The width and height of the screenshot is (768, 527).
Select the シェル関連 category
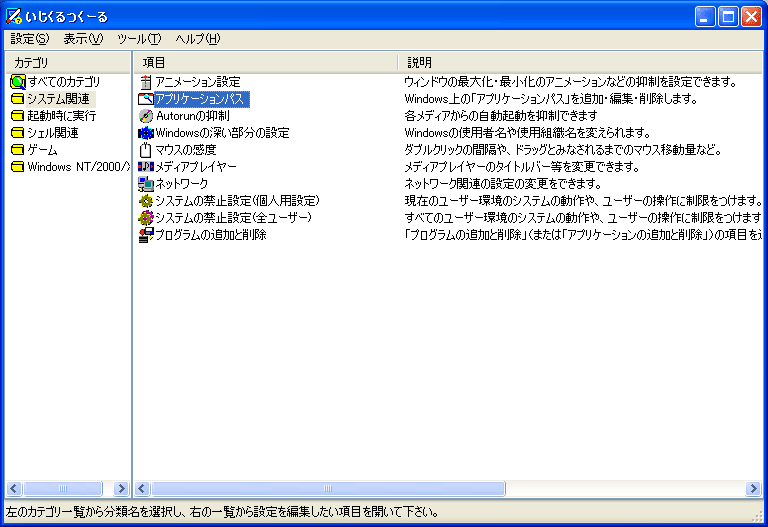click(x=53, y=133)
